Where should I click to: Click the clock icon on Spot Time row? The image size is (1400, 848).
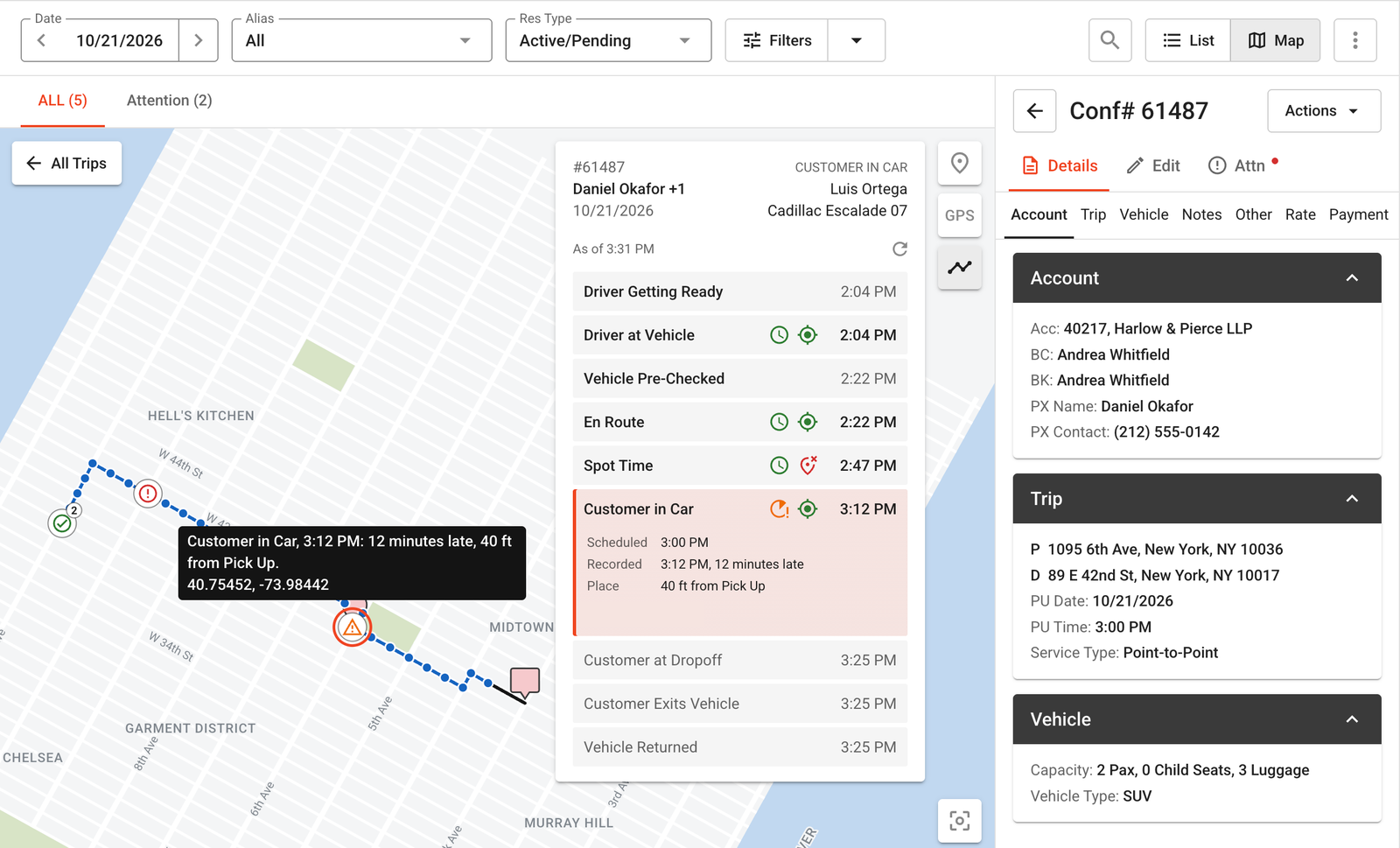(x=779, y=466)
